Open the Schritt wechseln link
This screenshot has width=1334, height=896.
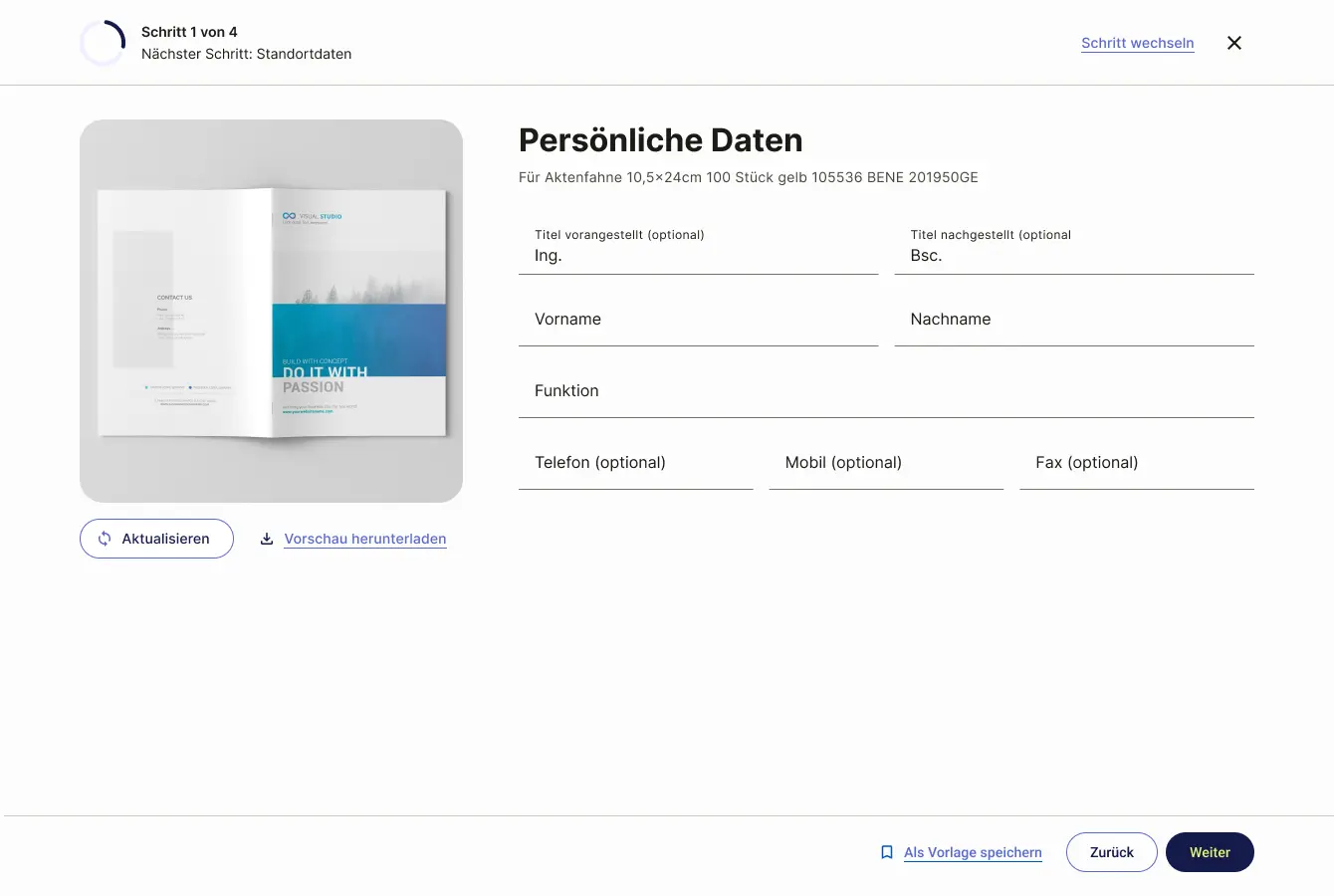[1137, 43]
